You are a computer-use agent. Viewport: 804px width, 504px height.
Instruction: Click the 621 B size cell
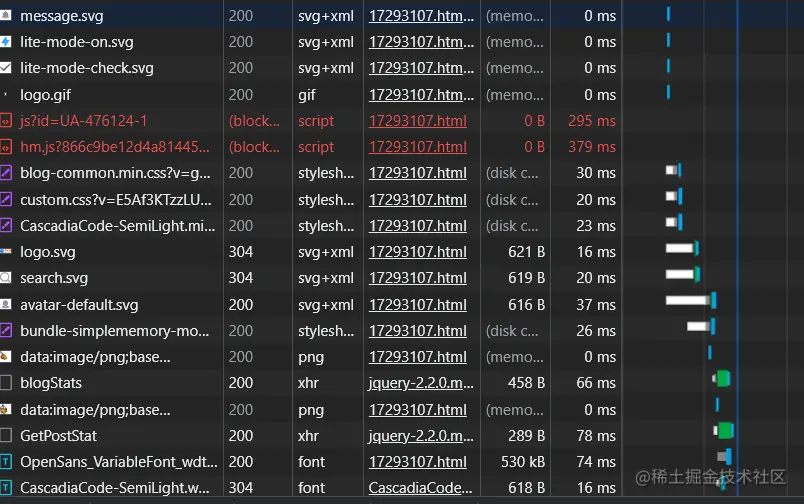point(526,252)
